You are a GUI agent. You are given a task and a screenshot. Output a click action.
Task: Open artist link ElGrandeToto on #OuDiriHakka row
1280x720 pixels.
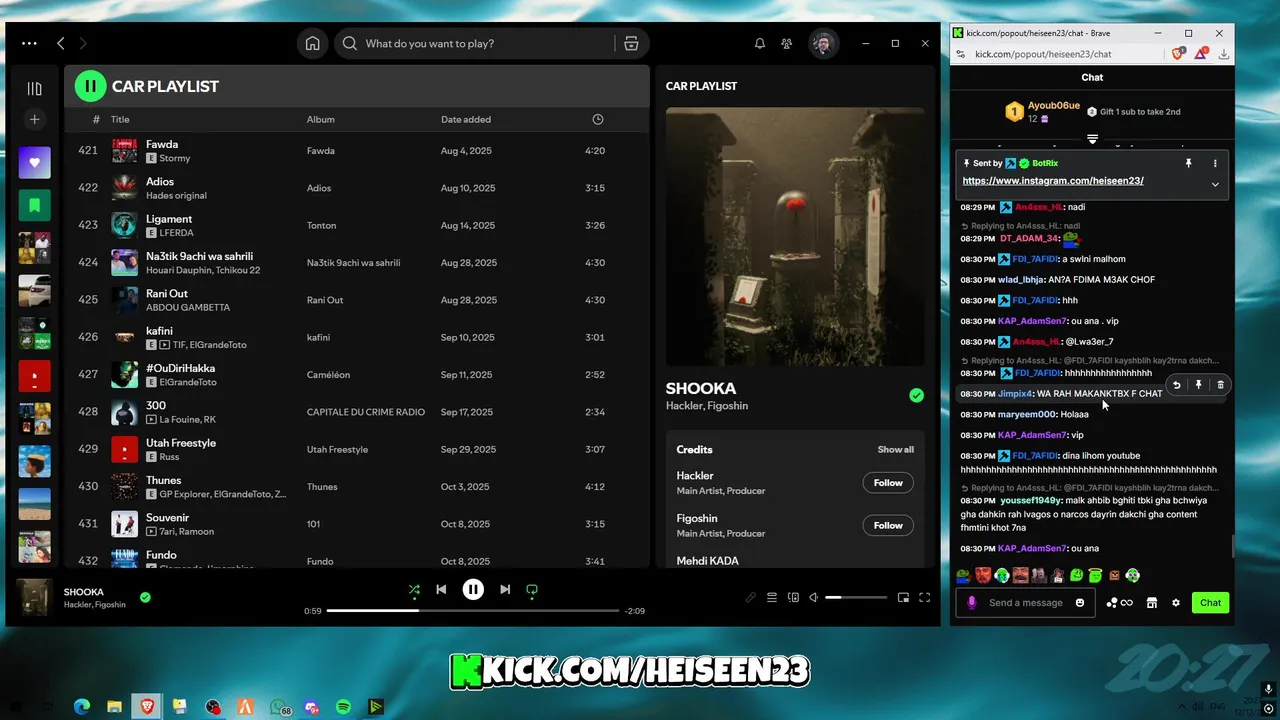(188, 382)
